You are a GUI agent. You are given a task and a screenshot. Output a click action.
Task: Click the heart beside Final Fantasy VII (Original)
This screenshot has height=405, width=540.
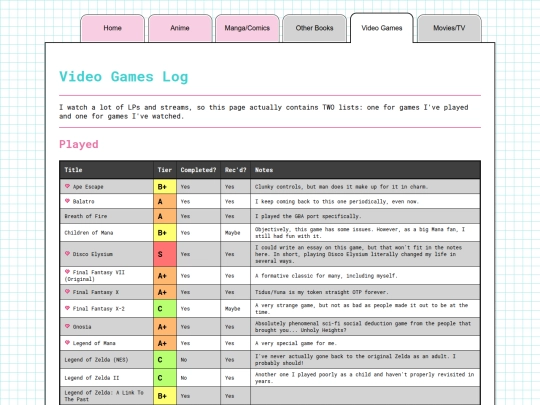tap(68, 272)
